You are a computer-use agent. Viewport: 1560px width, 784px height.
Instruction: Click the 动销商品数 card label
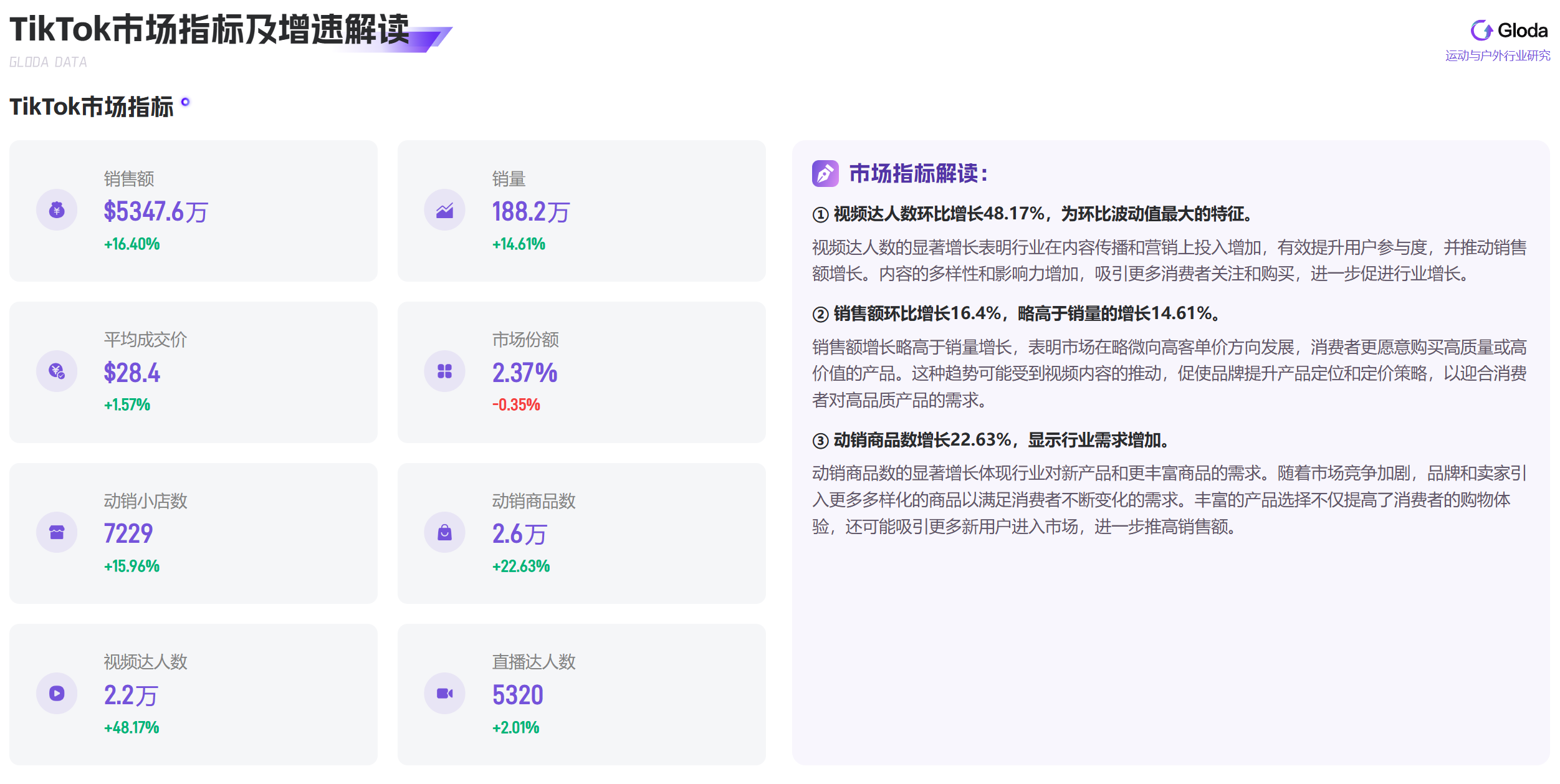(x=534, y=501)
